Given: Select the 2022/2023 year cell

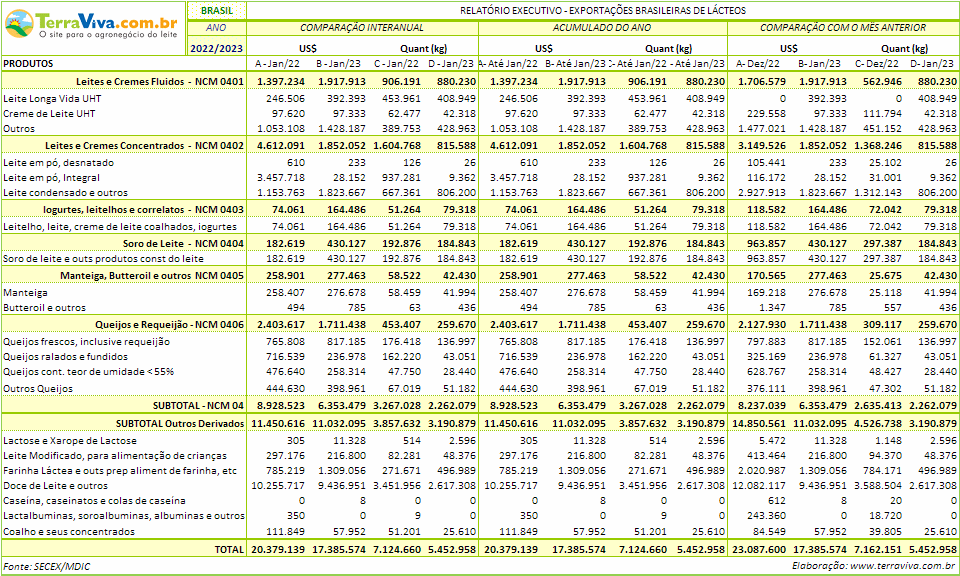Looking at the screenshot, I should click(x=216, y=47).
